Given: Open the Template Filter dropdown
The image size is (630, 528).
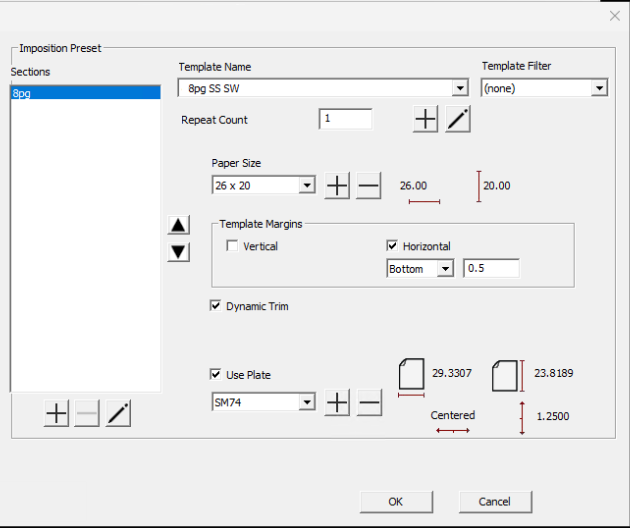Looking at the screenshot, I should click(599, 88).
